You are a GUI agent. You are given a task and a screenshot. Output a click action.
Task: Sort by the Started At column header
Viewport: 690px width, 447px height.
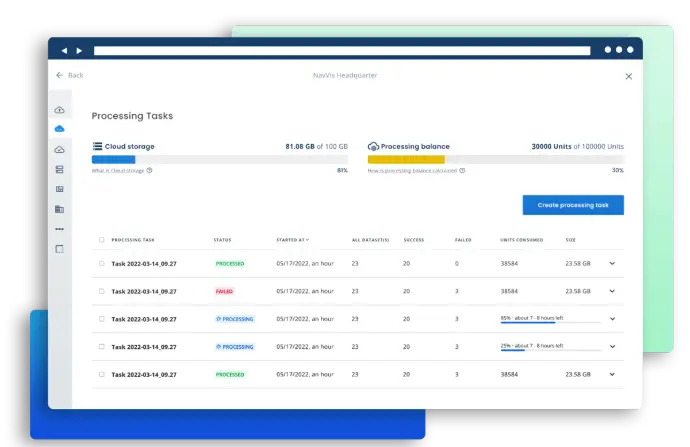[292, 240]
